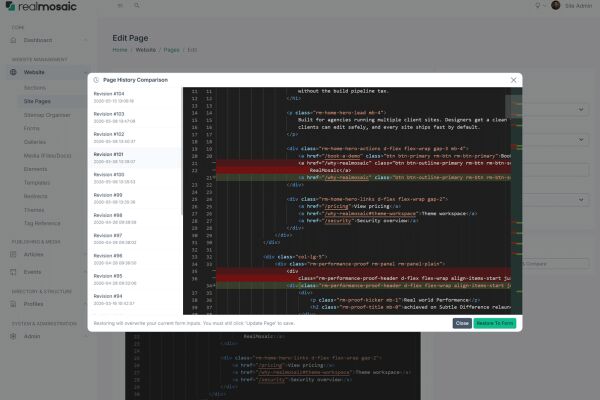Click the red removed line 21 in diff
The image size is (600, 400).
364,163
